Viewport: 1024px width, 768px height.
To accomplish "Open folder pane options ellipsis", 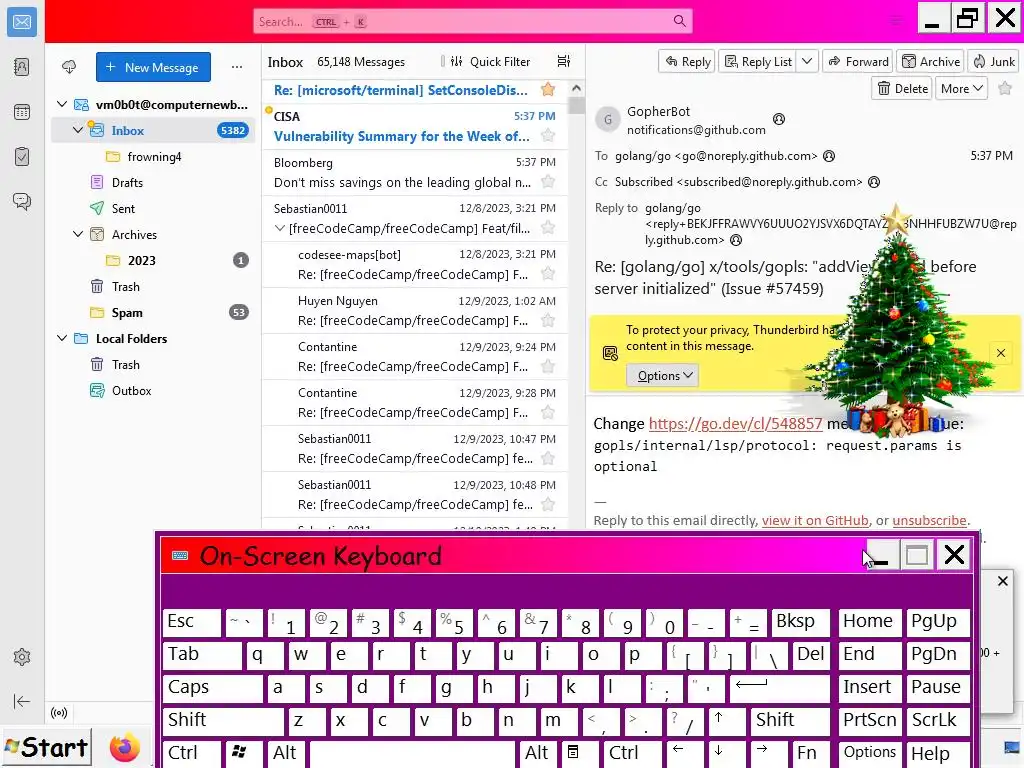I will pos(237,67).
